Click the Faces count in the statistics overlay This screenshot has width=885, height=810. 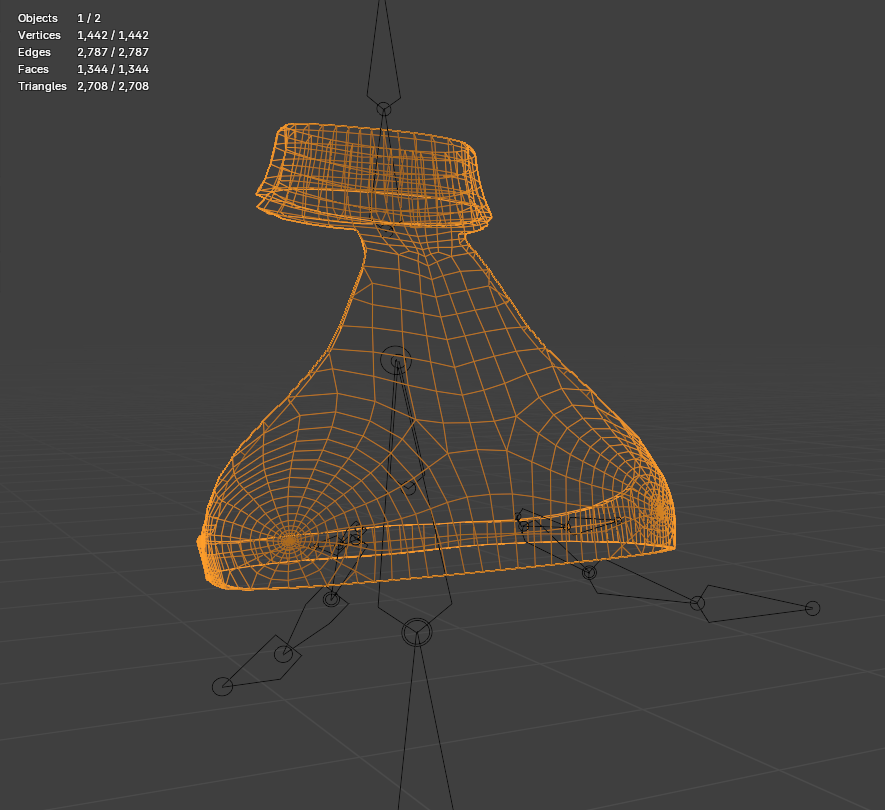113,69
